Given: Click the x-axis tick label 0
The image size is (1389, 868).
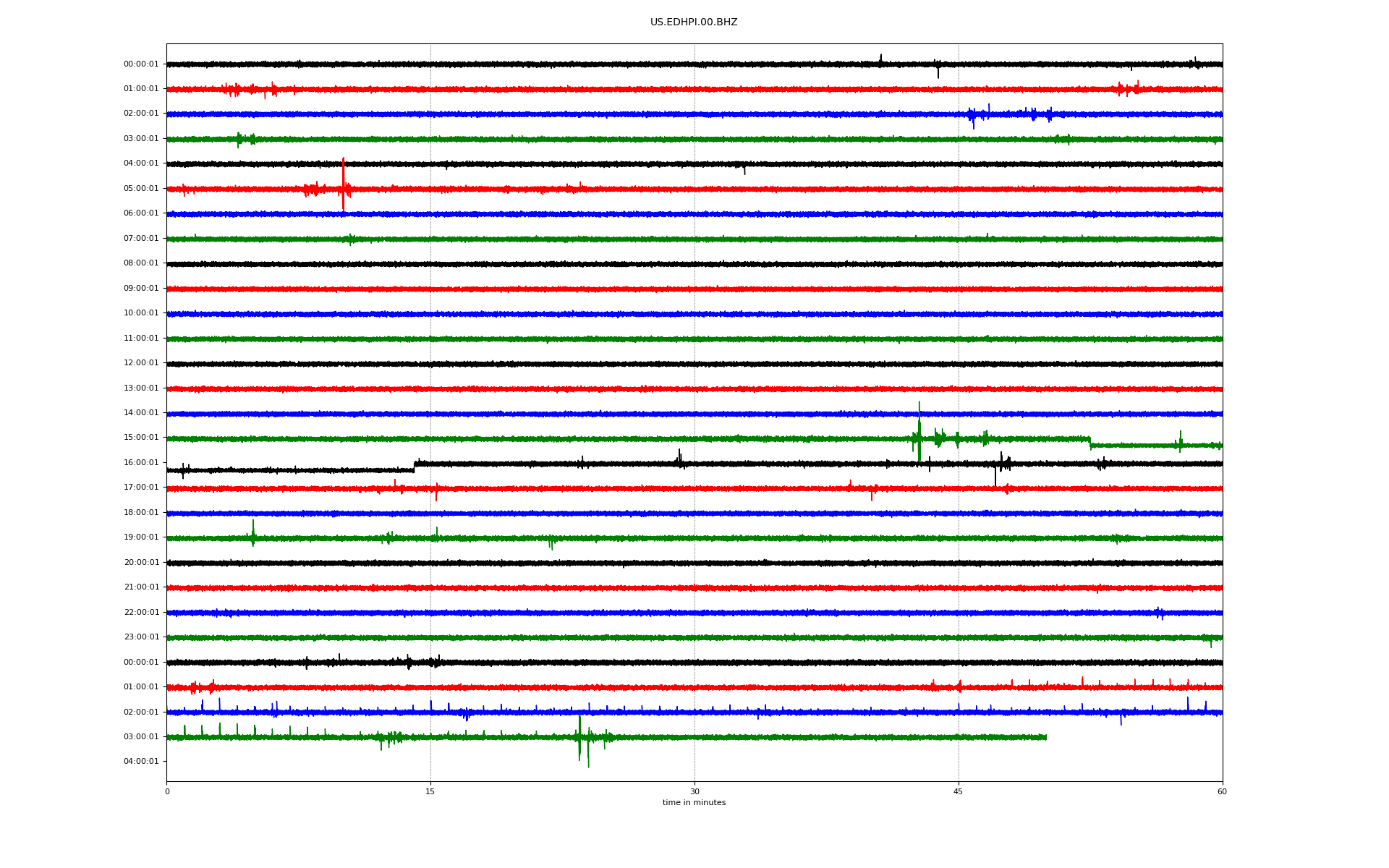Looking at the screenshot, I should tap(167, 791).
